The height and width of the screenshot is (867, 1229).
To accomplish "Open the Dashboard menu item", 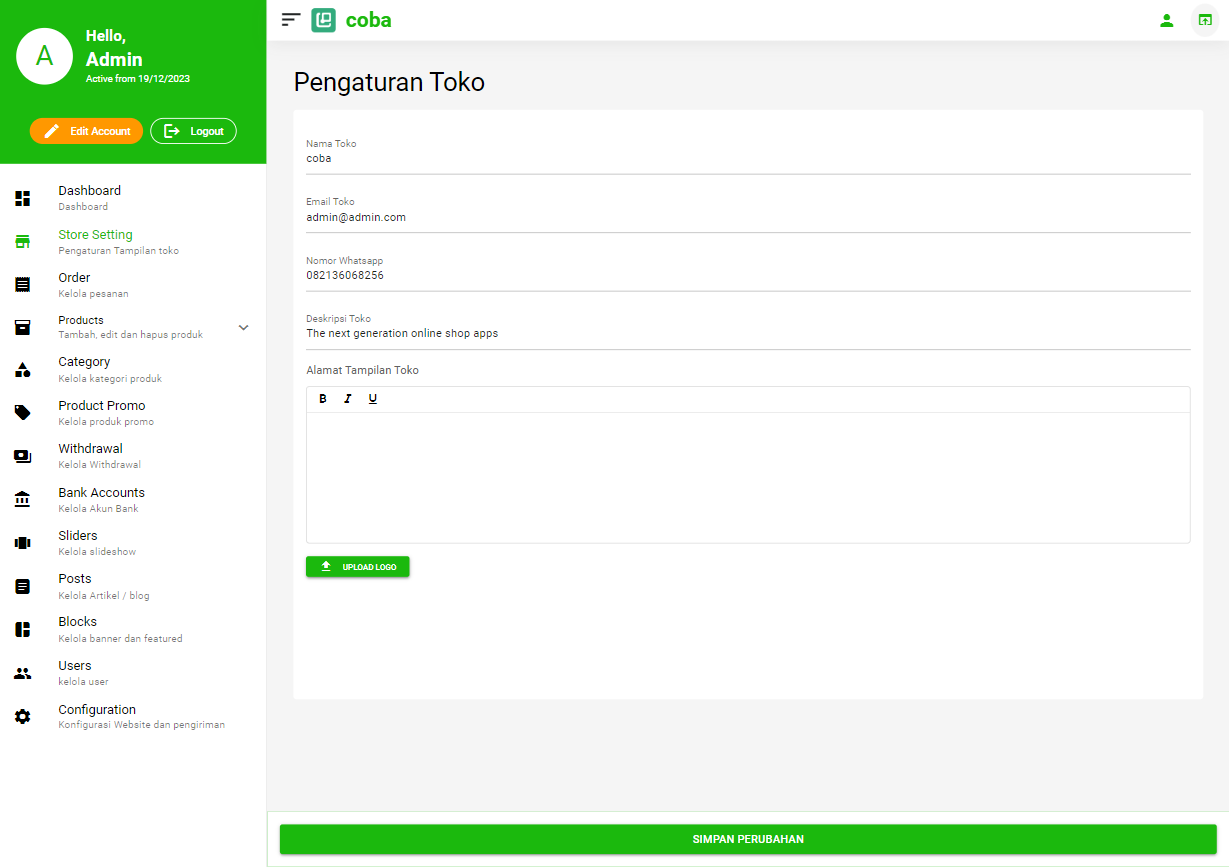I will pos(90,197).
